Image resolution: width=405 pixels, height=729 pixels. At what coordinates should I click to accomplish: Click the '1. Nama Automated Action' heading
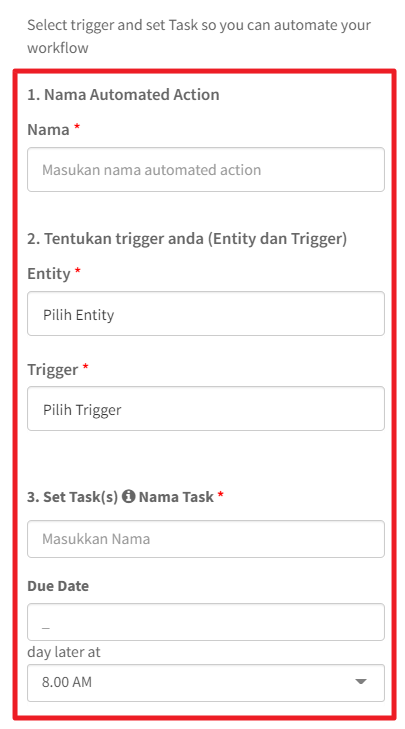tap(123, 94)
